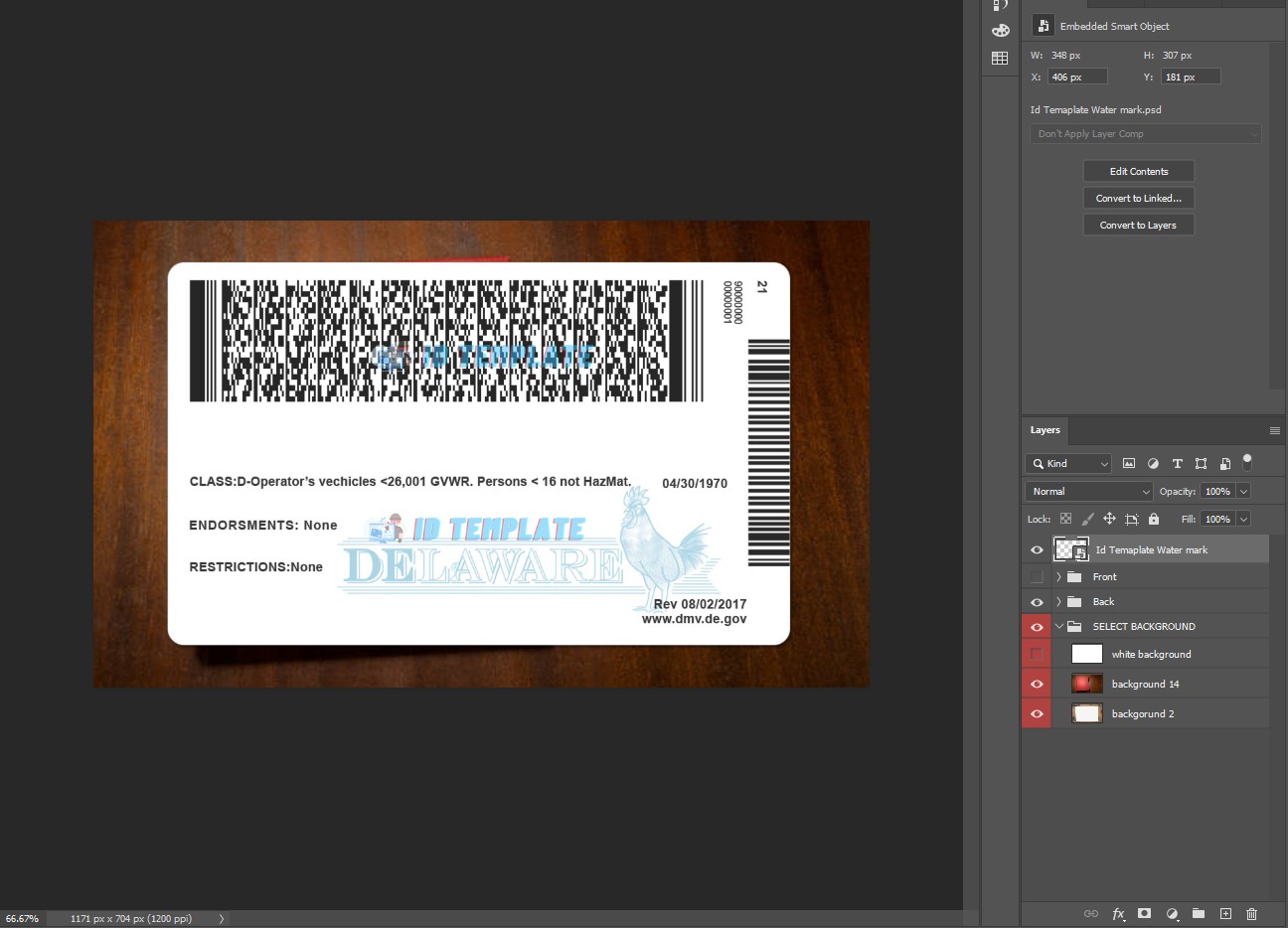Hide the SELECT BACKGROUND group
1288x928 pixels.
[x=1037, y=627]
